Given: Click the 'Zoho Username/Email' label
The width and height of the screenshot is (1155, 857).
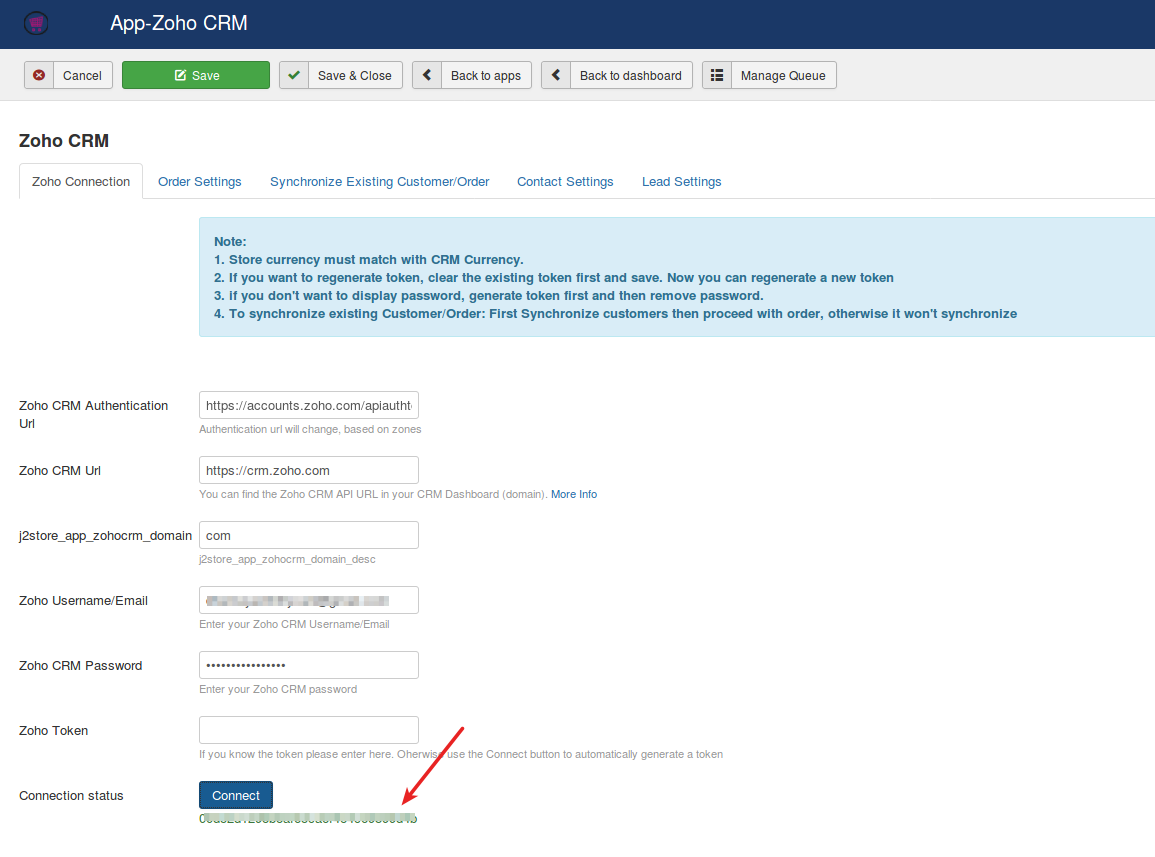Looking at the screenshot, I should [83, 601].
